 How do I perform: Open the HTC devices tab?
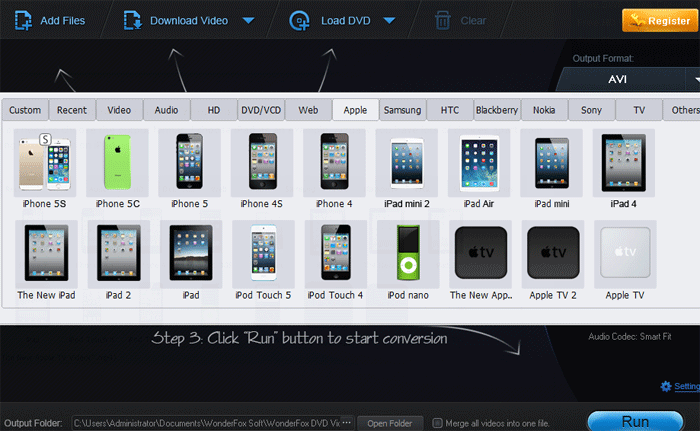point(450,110)
